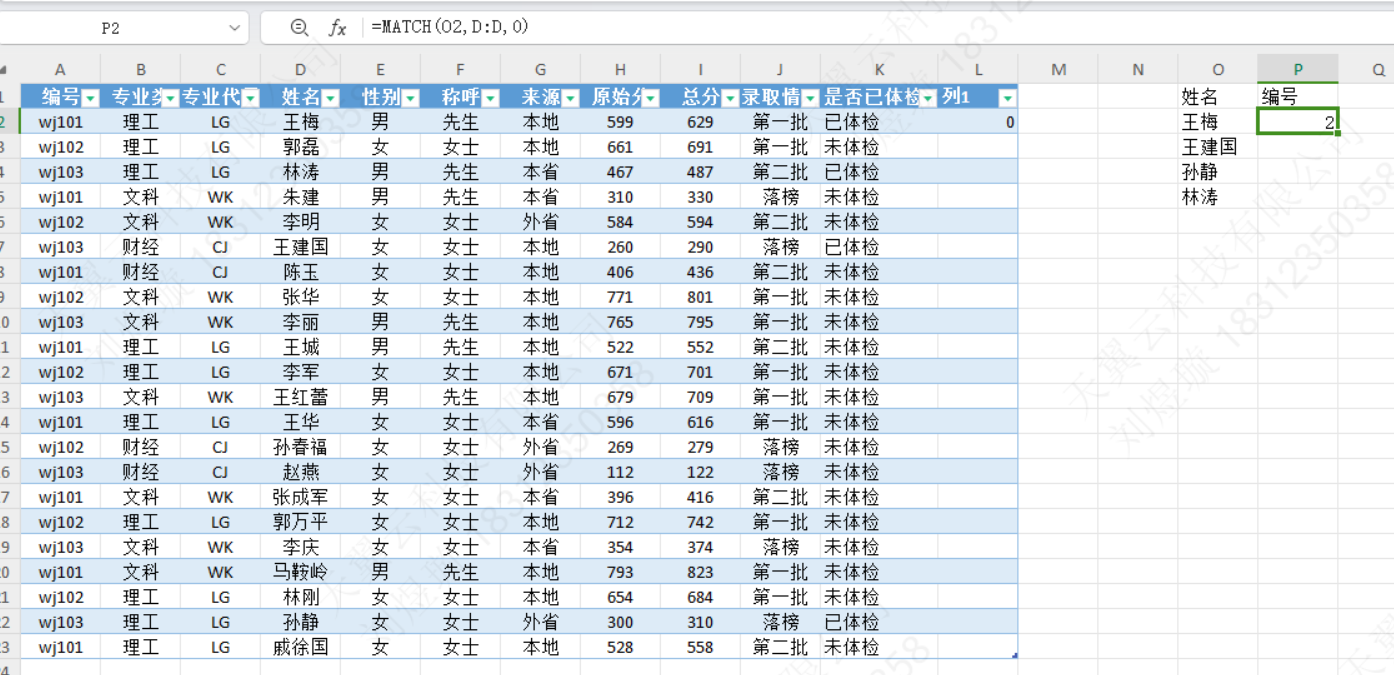Select the column O header

click(1218, 69)
